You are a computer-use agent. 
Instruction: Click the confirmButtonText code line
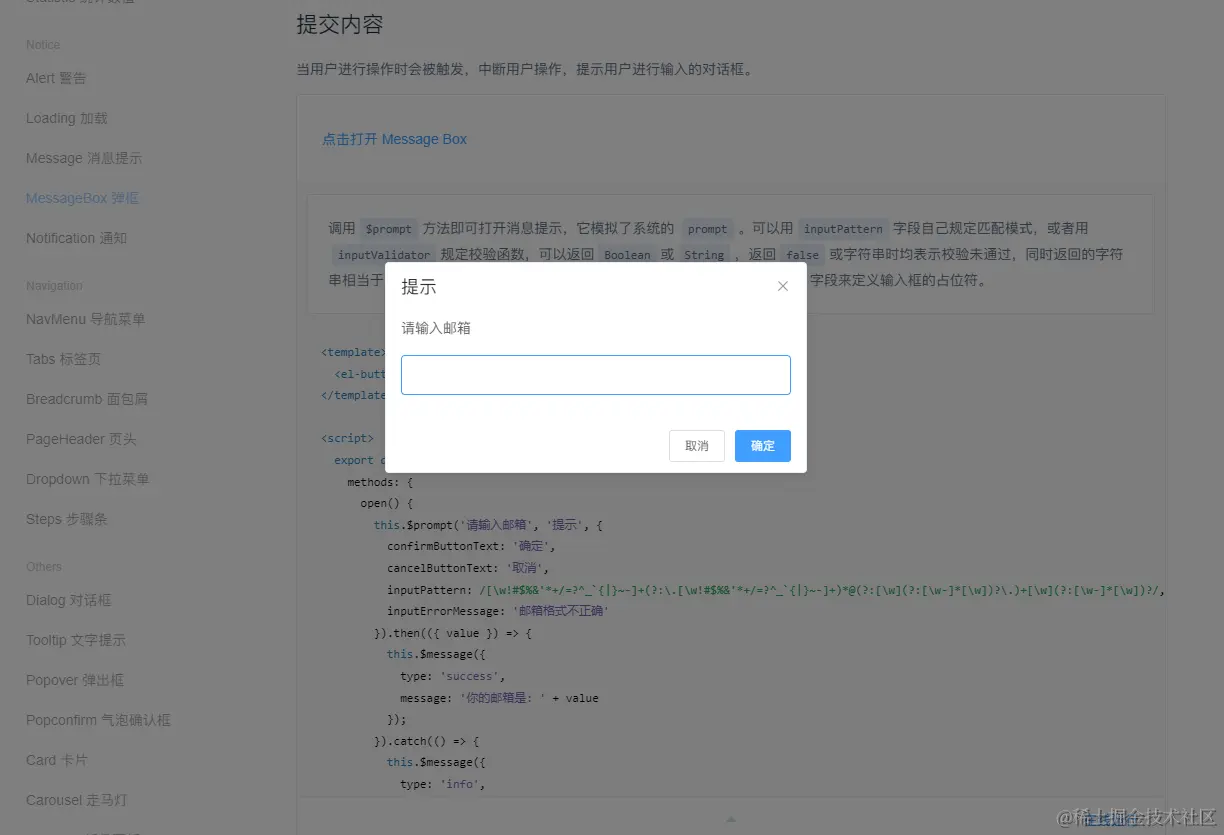pos(471,546)
